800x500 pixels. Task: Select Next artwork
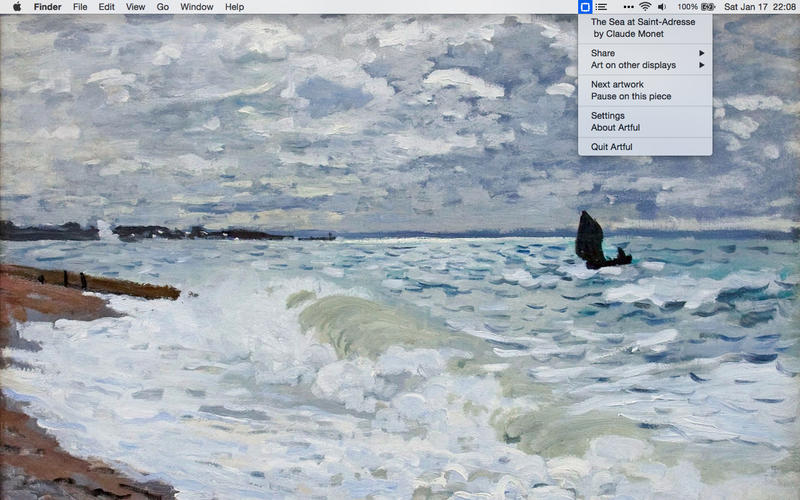[645, 84]
